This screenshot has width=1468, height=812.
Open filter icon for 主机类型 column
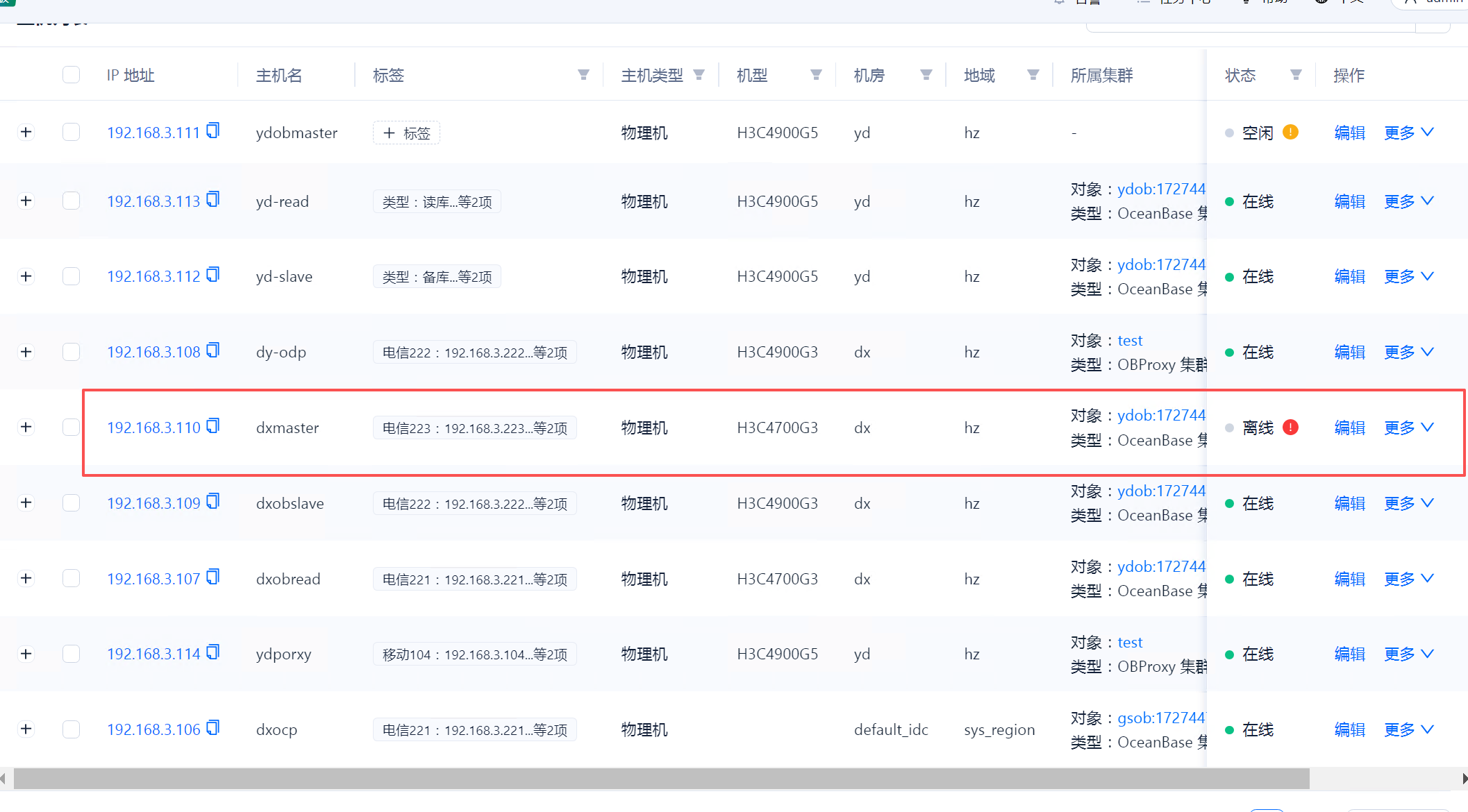point(699,75)
